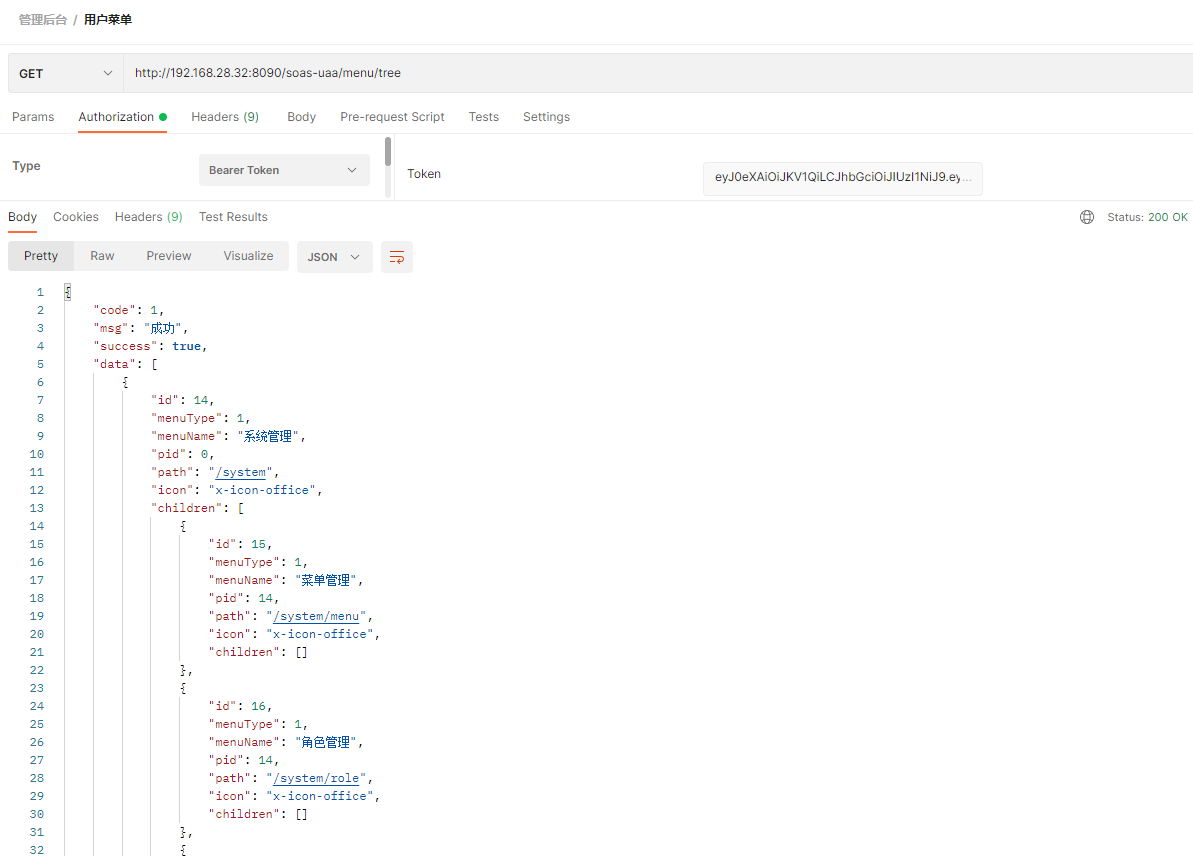The width and height of the screenshot is (1193, 856).
Task: Open the Pre-request Script tab
Action: click(392, 117)
